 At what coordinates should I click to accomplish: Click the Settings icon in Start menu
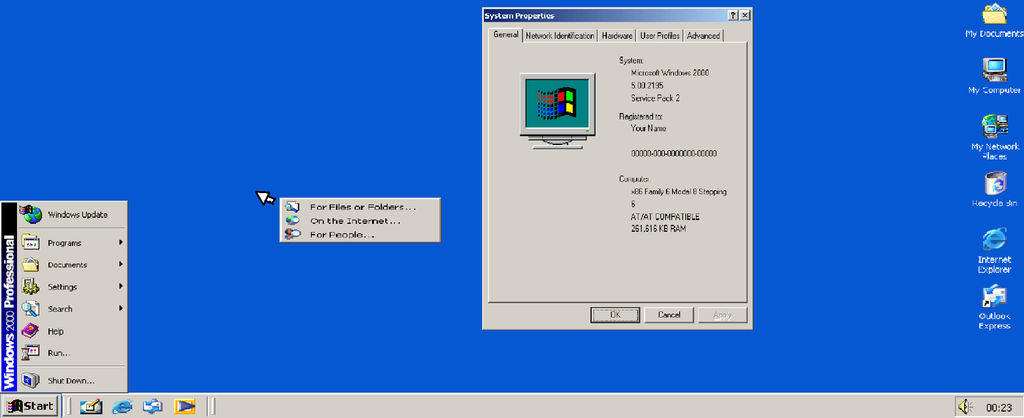[31, 287]
